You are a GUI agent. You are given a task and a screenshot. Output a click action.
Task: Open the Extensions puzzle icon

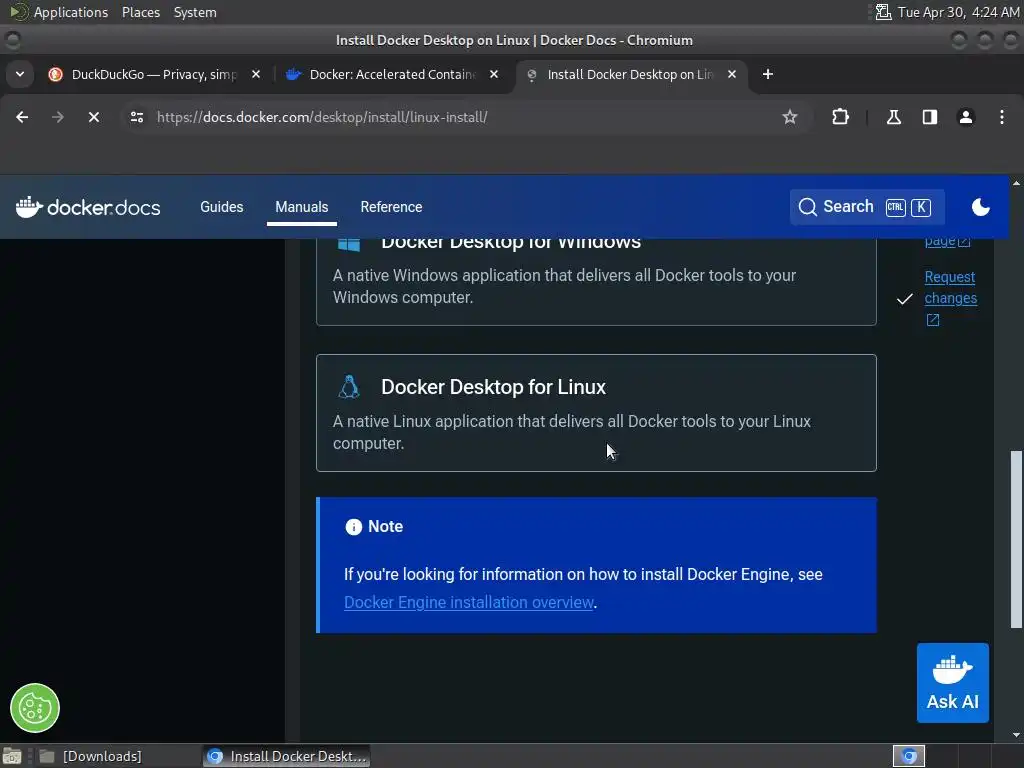pyautogui.click(x=840, y=117)
